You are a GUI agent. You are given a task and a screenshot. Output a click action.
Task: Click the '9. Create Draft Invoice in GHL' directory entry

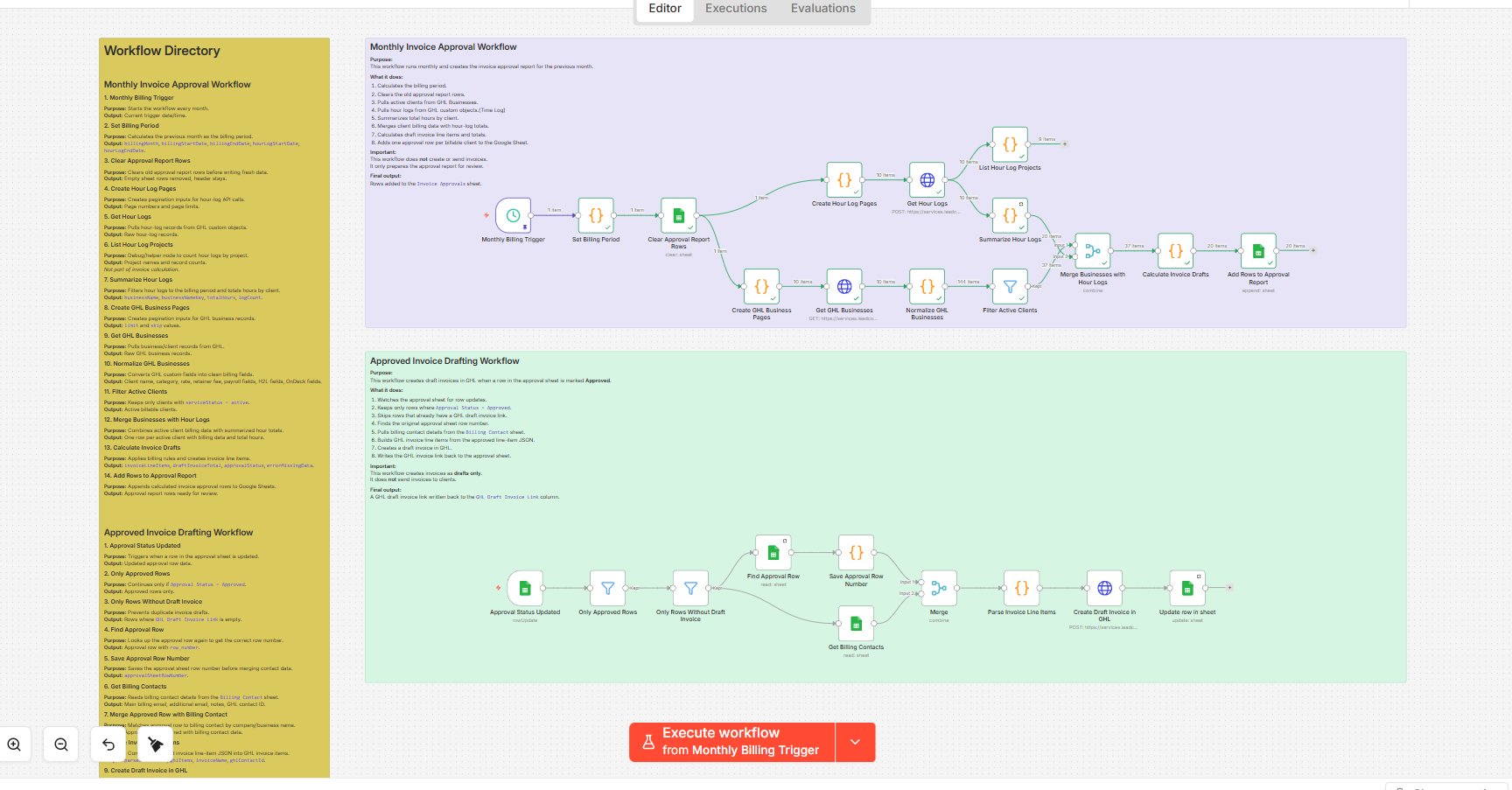pyautogui.click(x=145, y=771)
